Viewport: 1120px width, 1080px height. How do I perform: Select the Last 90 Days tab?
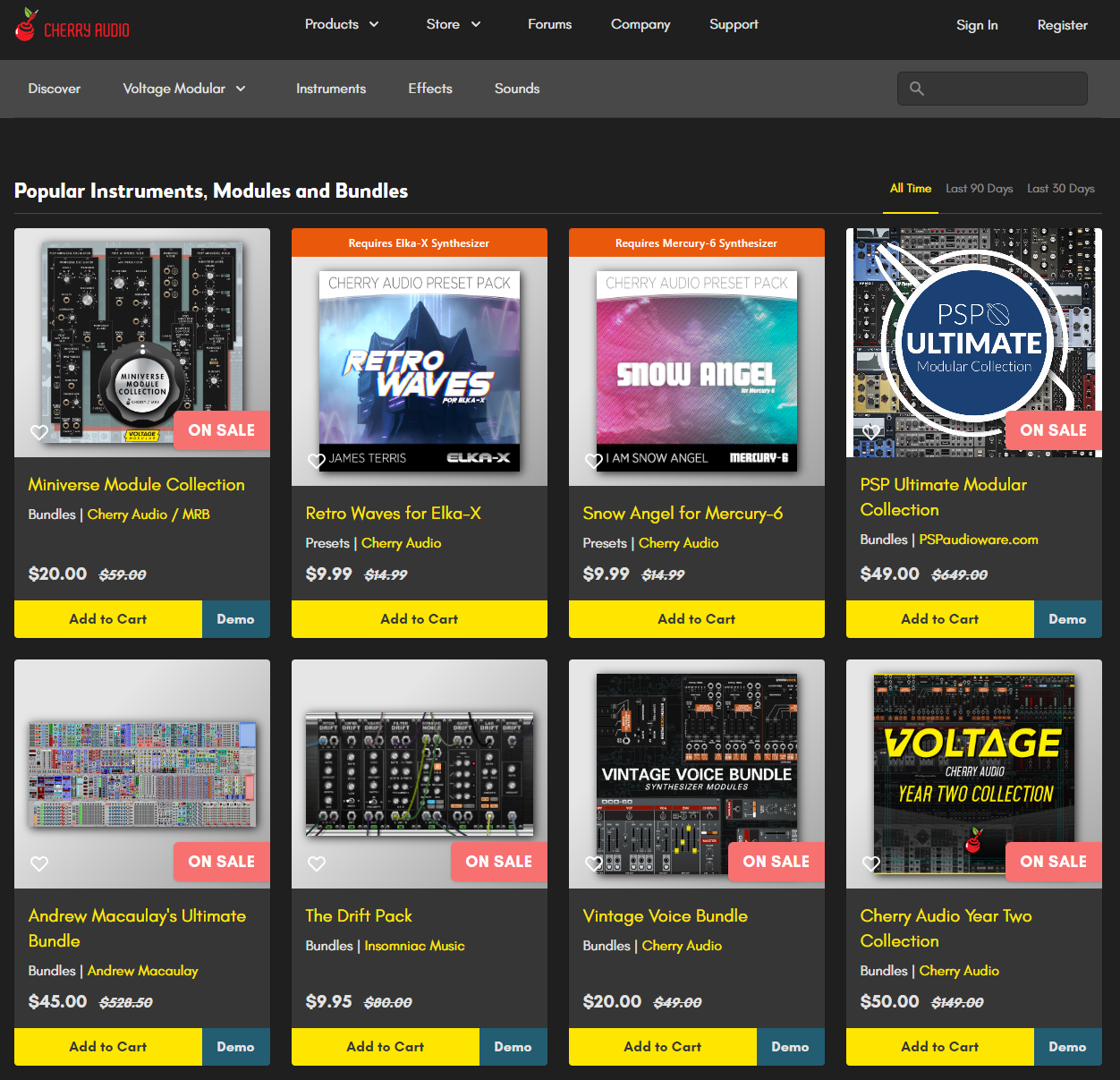[980, 189]
